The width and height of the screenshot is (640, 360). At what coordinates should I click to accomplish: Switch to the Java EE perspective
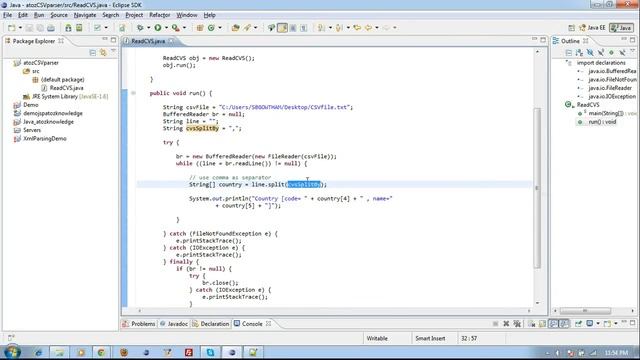click(592, 28)
